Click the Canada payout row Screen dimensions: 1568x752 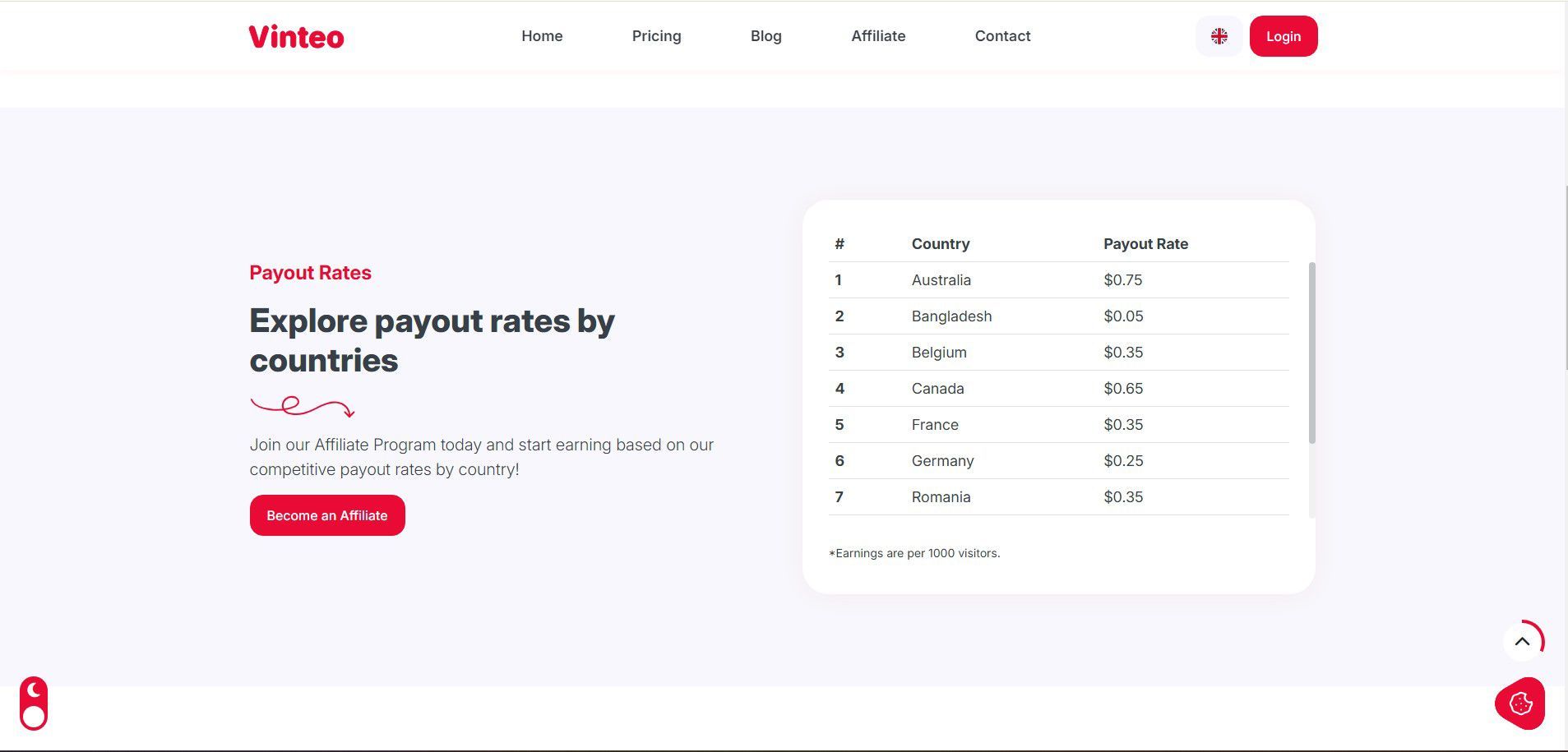(937, 389)
